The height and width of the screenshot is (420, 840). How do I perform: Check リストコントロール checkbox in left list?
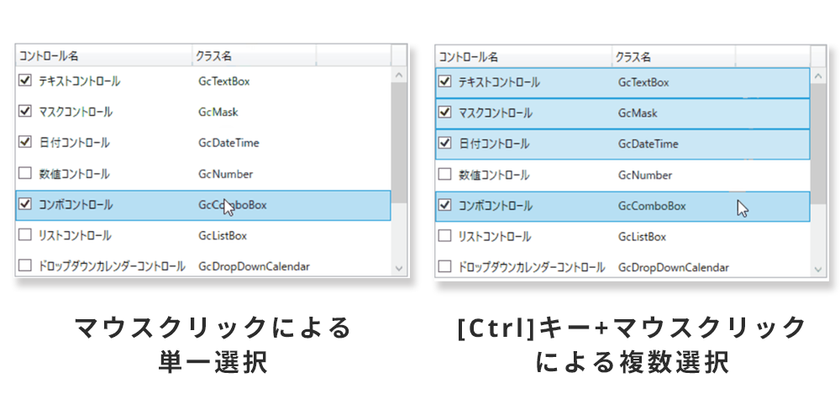point(25,235)
